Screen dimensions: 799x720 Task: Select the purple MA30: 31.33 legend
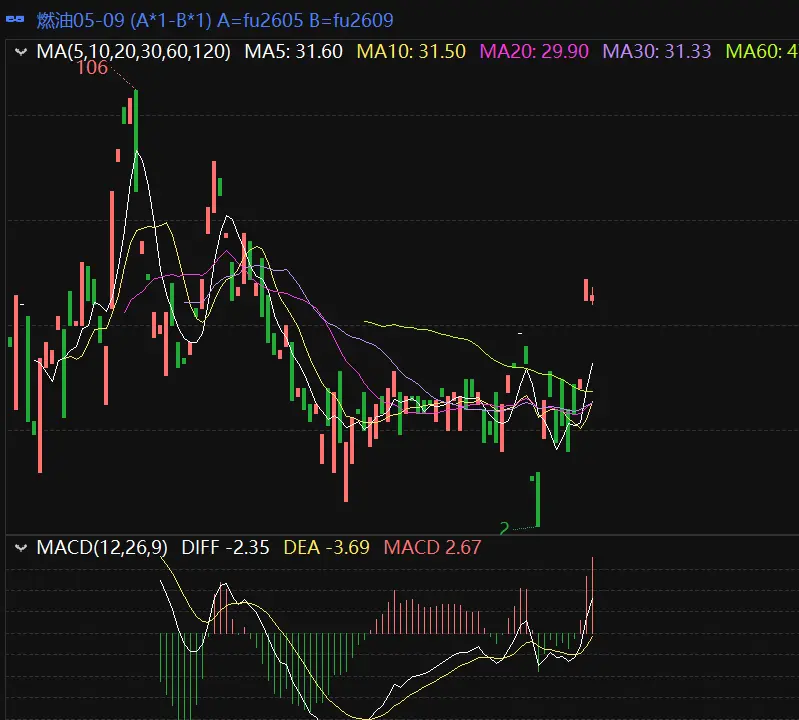[659, 51]
